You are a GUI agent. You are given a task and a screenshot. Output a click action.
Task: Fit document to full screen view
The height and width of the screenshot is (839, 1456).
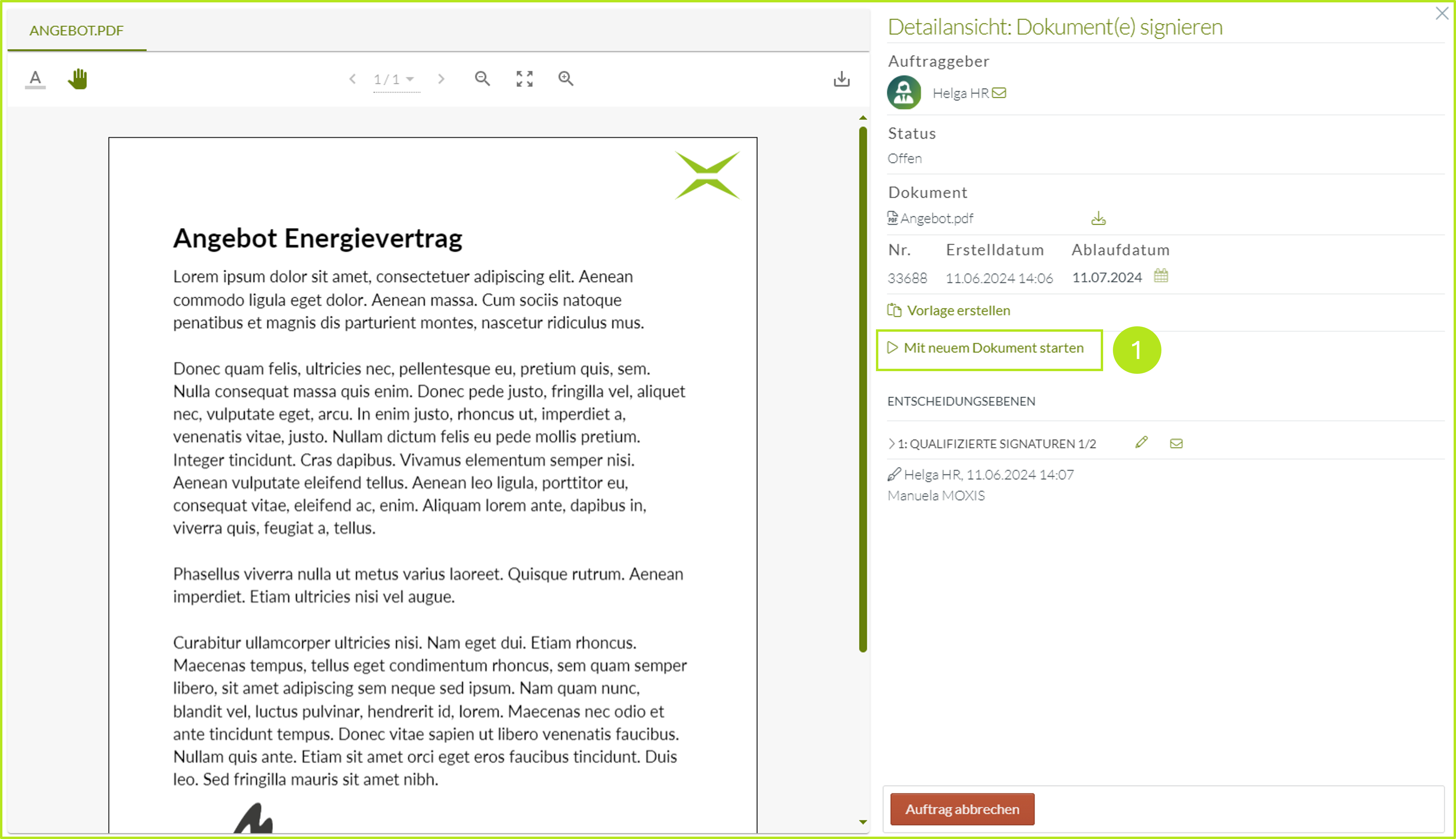[524, 78]
